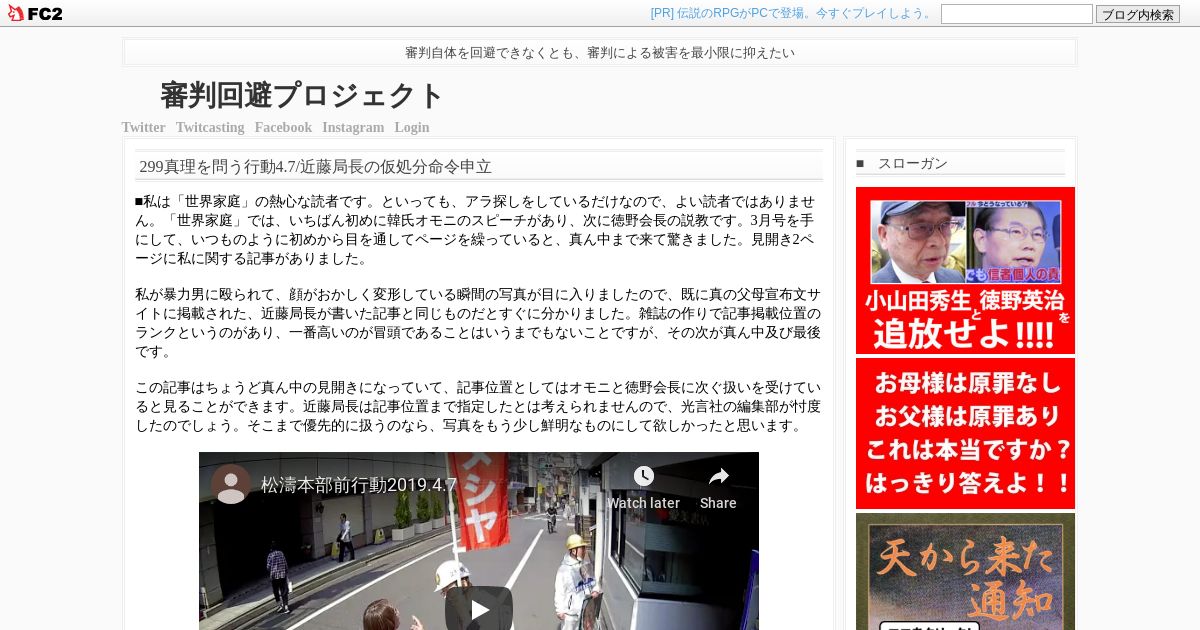Screen dimensions: 1200x630
Task: Open the Instagram menu link
Action: [353, 127]
